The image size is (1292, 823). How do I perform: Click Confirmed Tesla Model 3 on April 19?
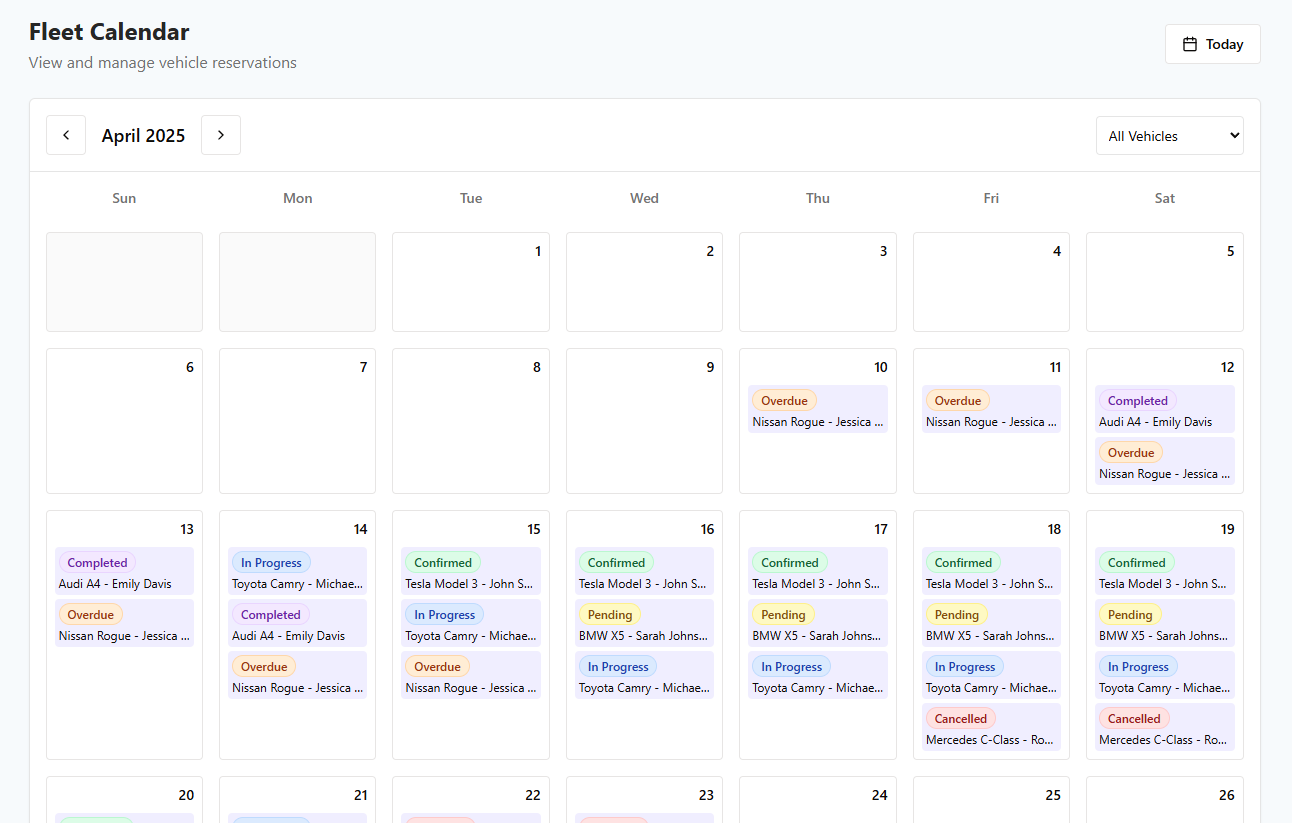[x=1165, y=573]
